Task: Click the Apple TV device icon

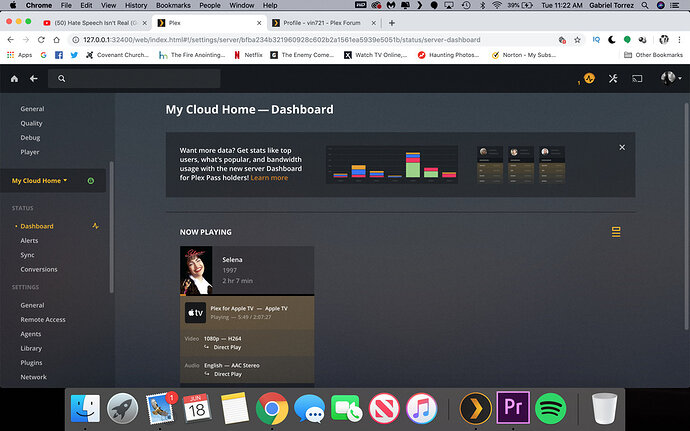Action: point(195,313)
